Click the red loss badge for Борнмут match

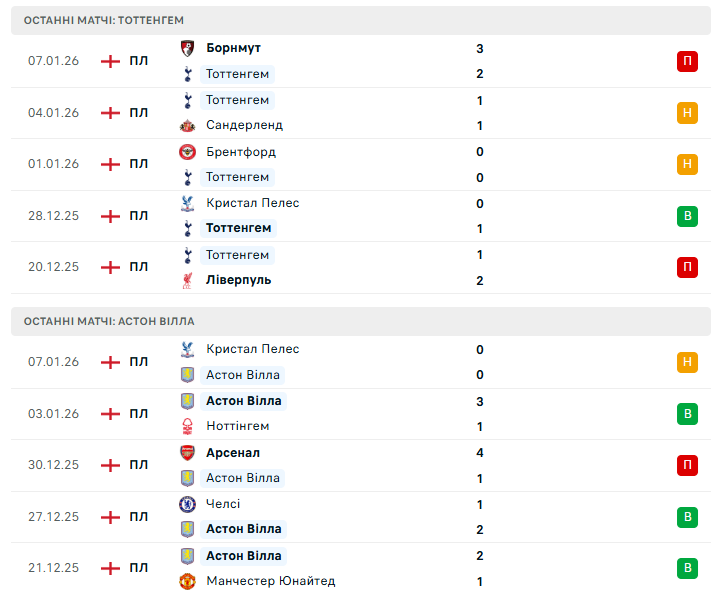tap(687, 61)
